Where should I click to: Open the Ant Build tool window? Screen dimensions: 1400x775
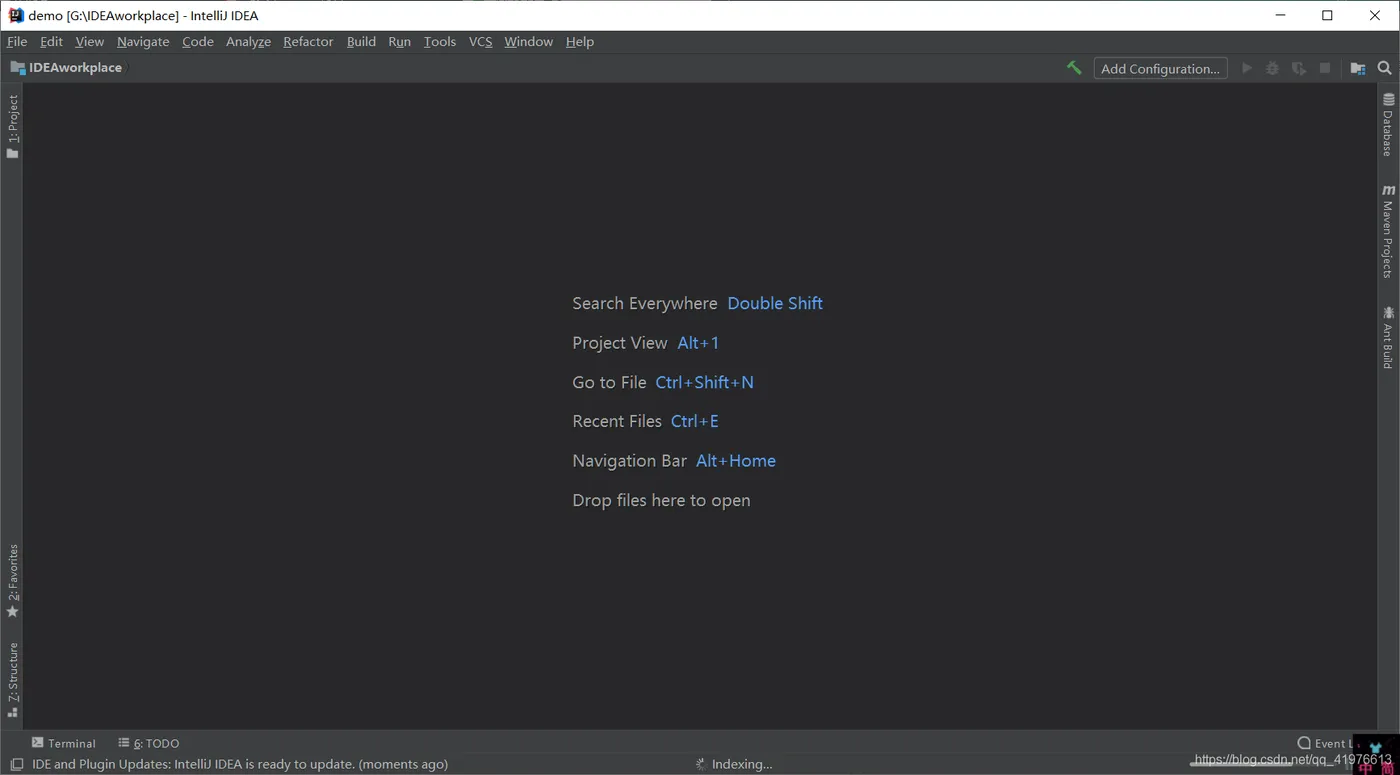[x=1388, y=338]
